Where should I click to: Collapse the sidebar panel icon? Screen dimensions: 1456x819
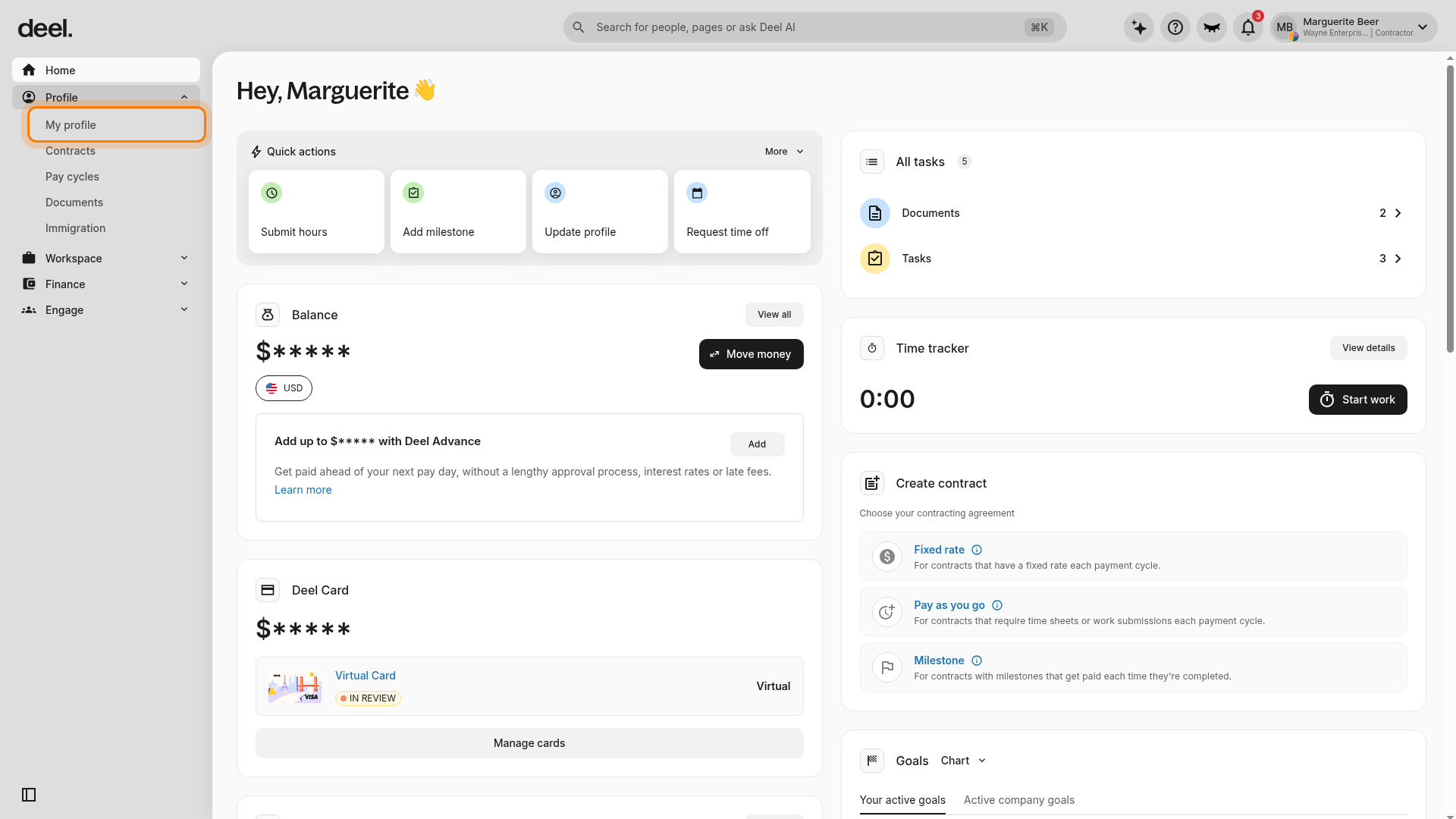pos(29,795)
